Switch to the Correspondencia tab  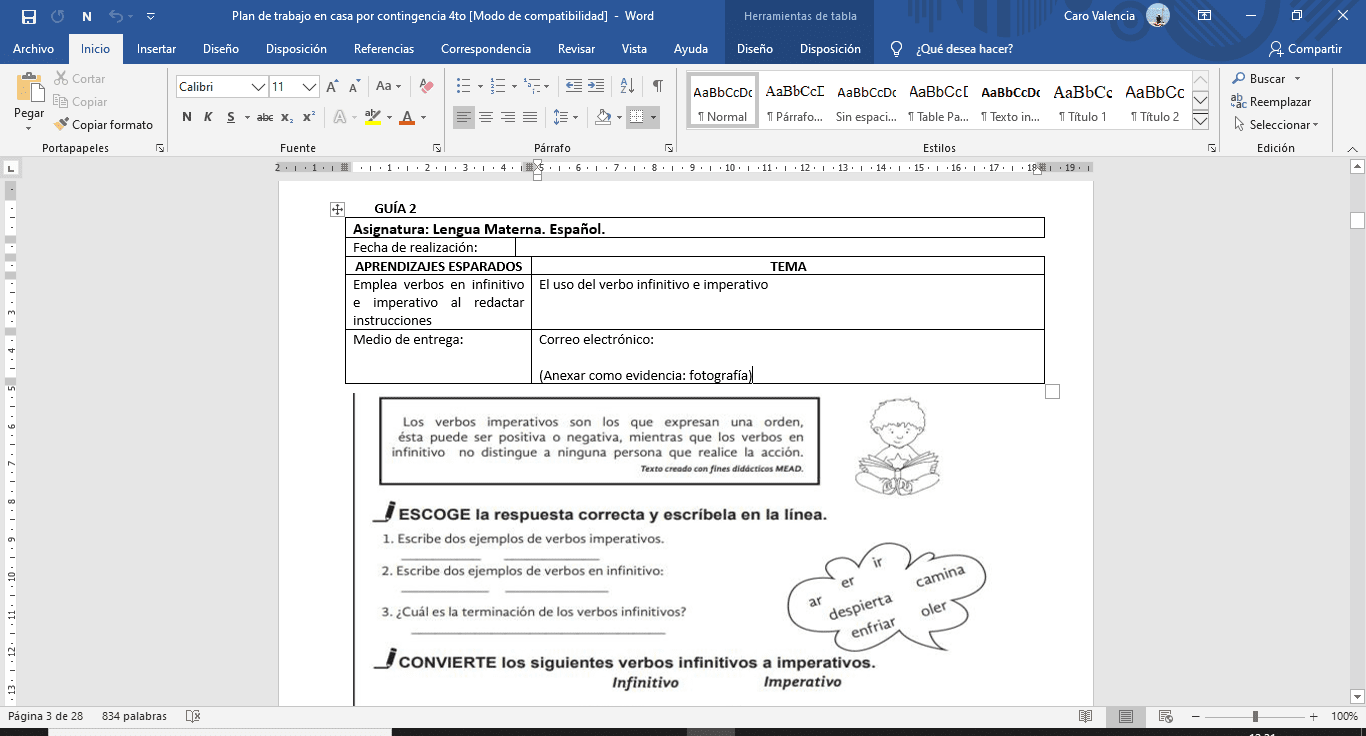(x=486, y=49)
